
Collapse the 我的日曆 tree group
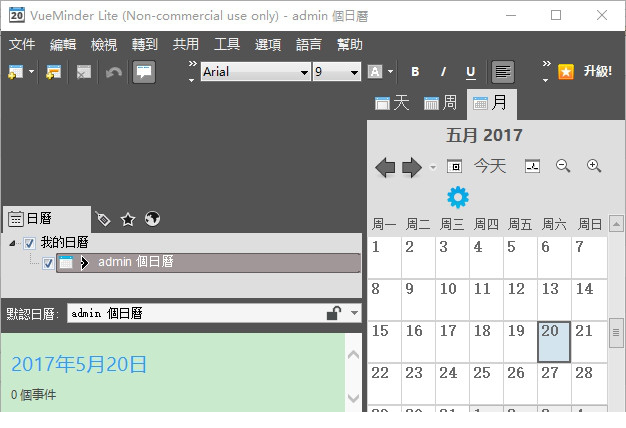pyautogui.click(x=12, y=243)
